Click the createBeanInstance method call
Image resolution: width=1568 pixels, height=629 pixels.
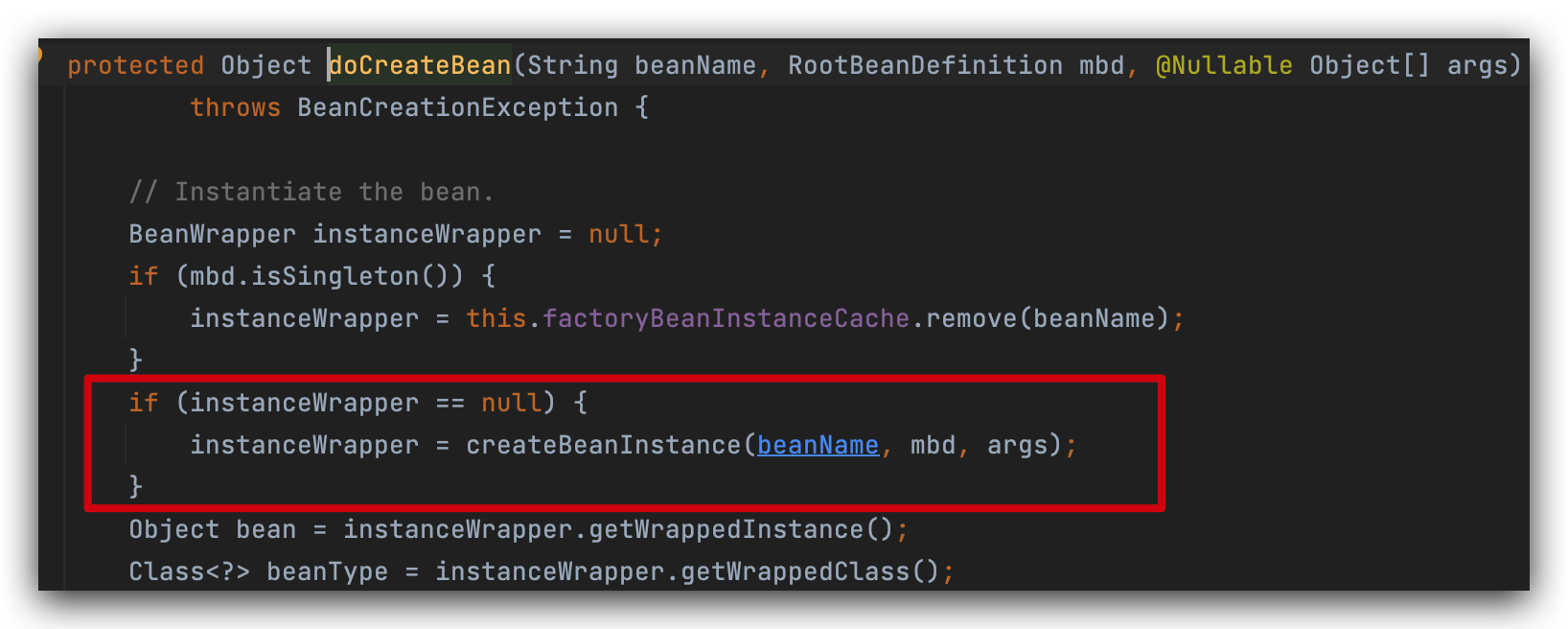click(604, 445)
